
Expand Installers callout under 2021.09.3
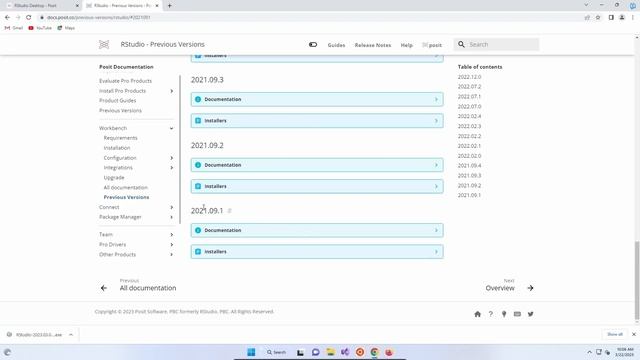click(317, 121)
